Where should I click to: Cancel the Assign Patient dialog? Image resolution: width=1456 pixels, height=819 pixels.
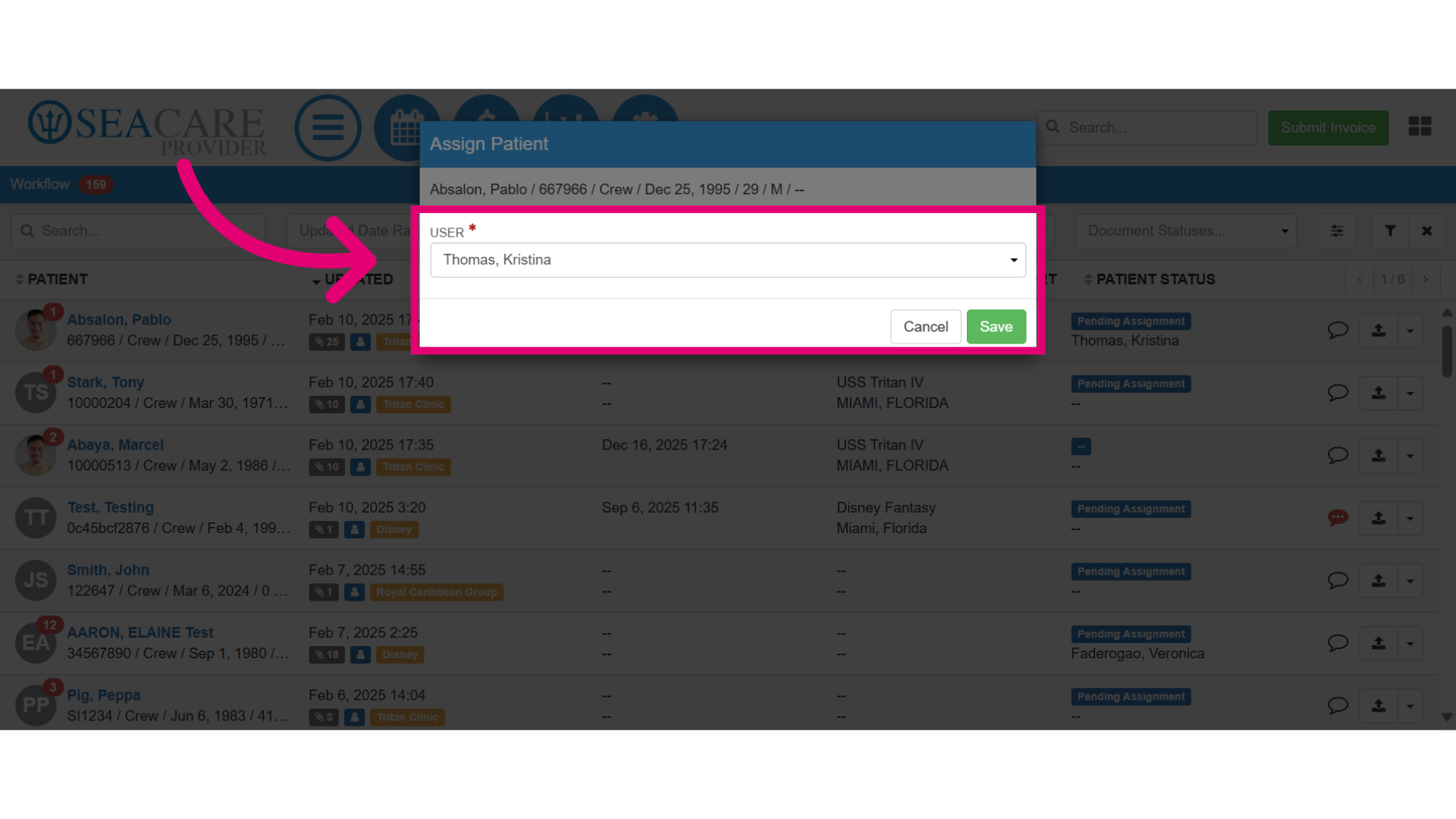(925, 327)
